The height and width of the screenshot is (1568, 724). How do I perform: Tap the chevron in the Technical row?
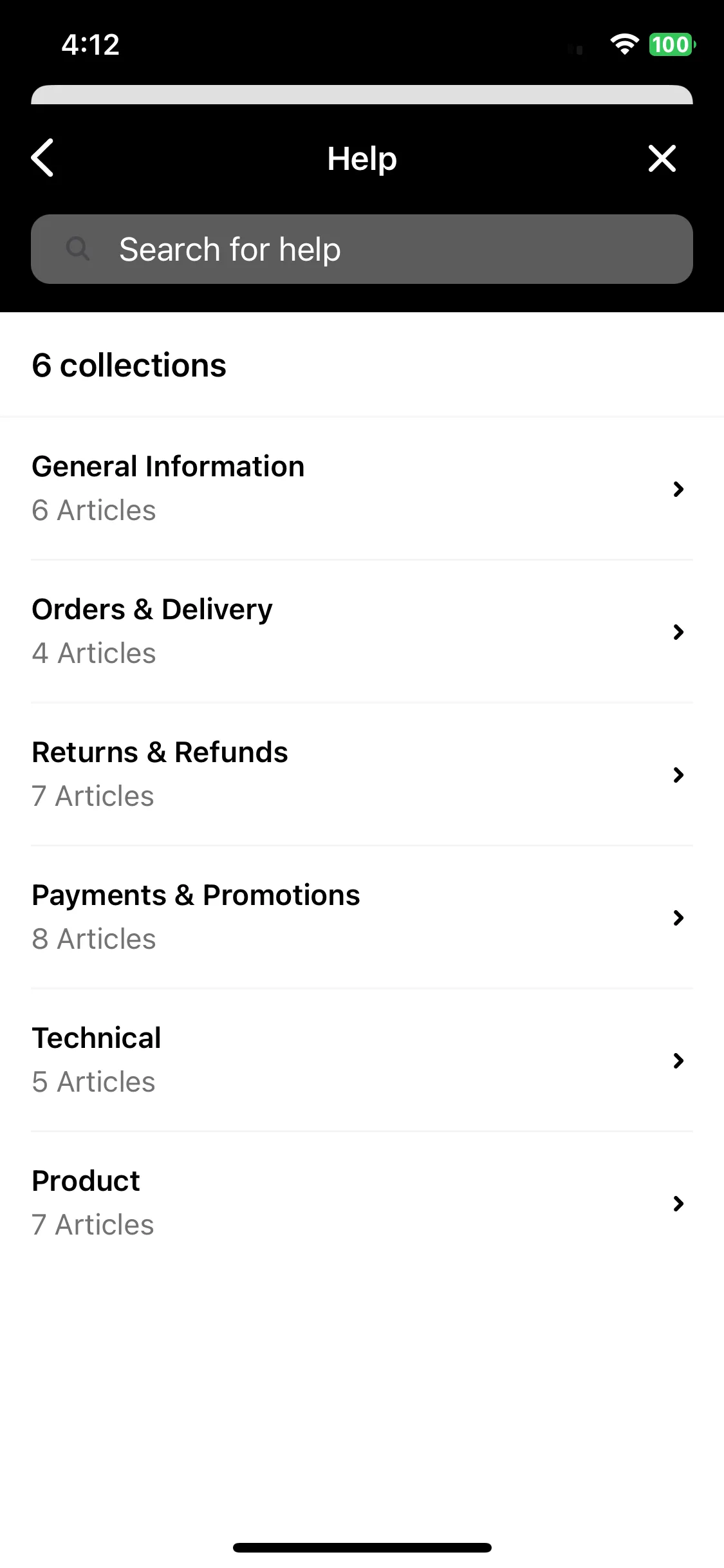(x=678, y=1061)
